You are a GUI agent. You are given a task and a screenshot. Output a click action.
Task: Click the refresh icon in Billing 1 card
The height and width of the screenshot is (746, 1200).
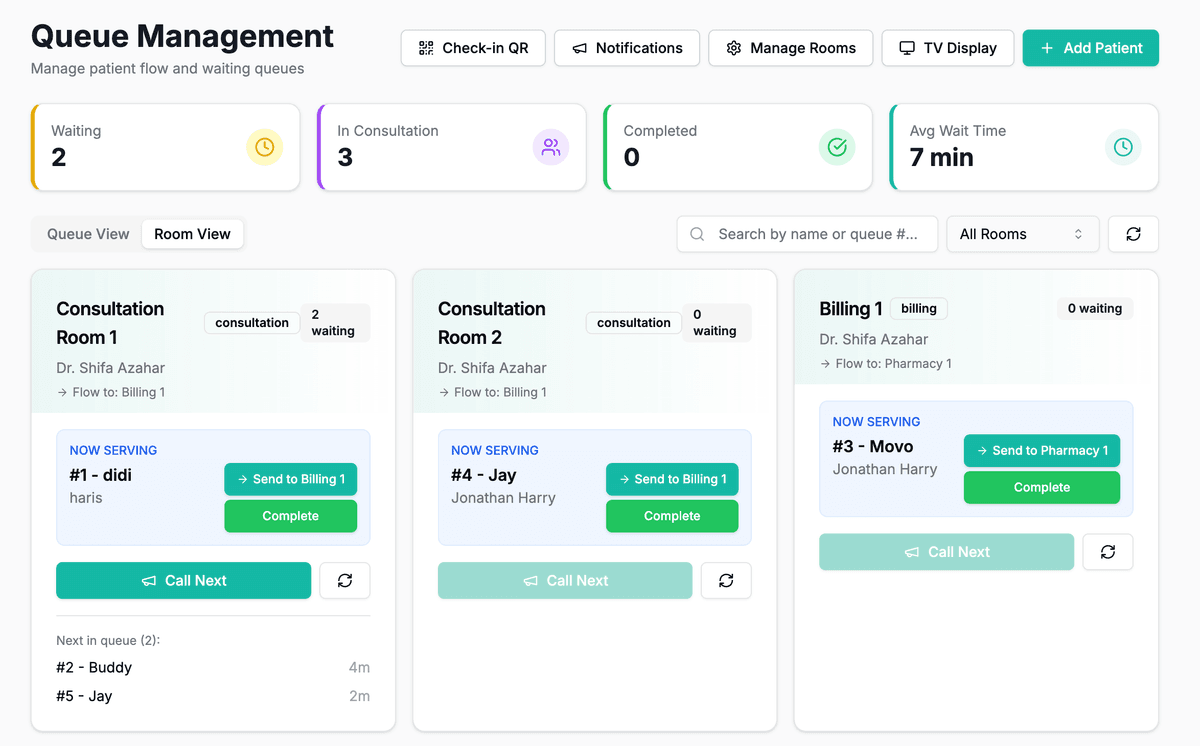click(1107, 551)
